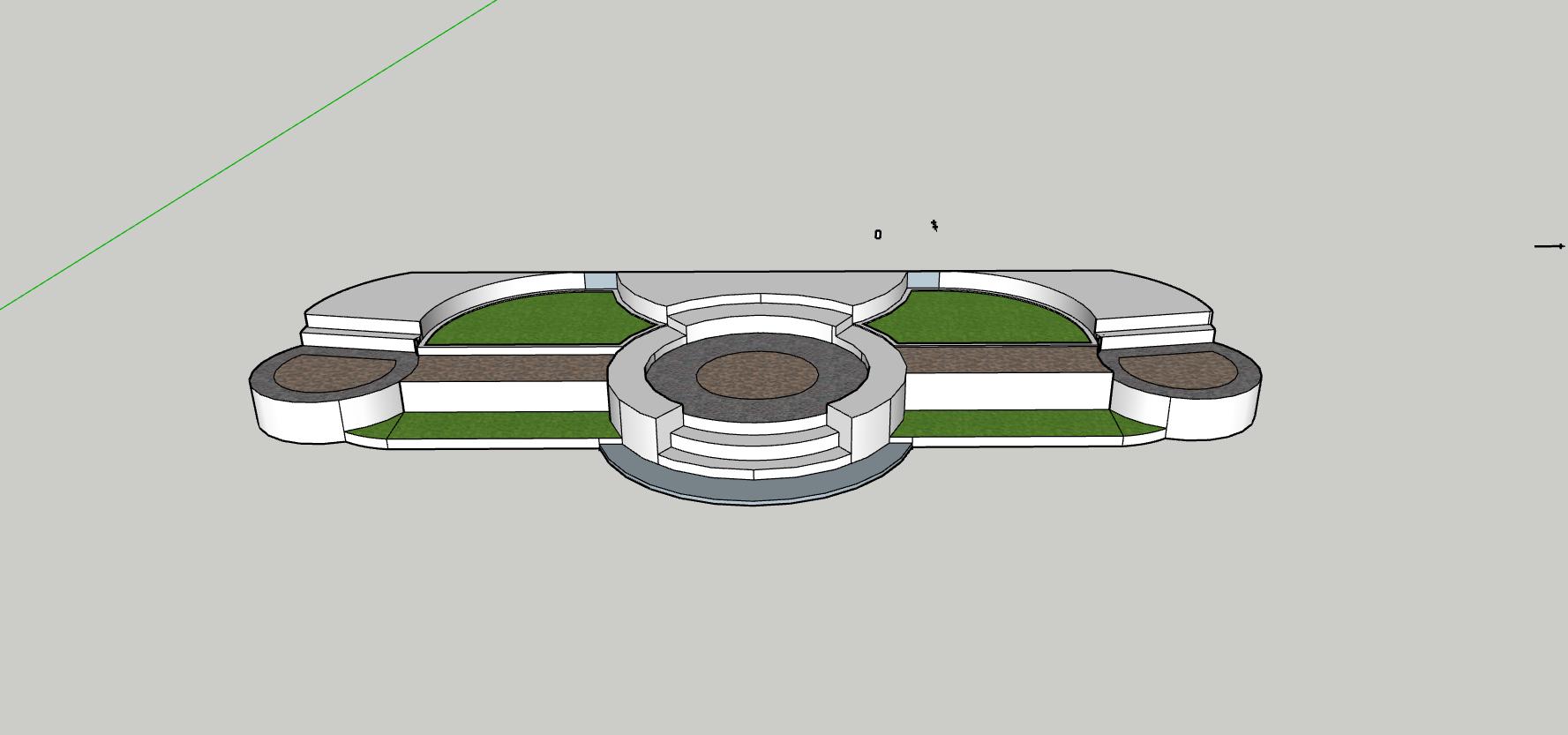Select the right light-blue panel on back wall
Image resolution: width=1568 pixels, height=735 pixels.
[x=922, y=280]
